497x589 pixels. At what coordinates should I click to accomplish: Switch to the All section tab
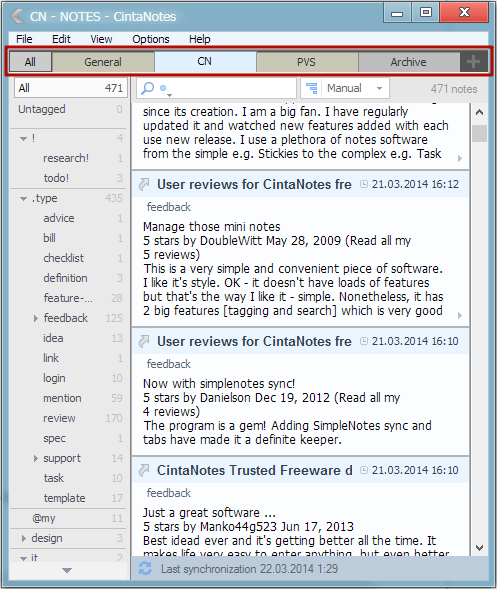click(30, 62)
